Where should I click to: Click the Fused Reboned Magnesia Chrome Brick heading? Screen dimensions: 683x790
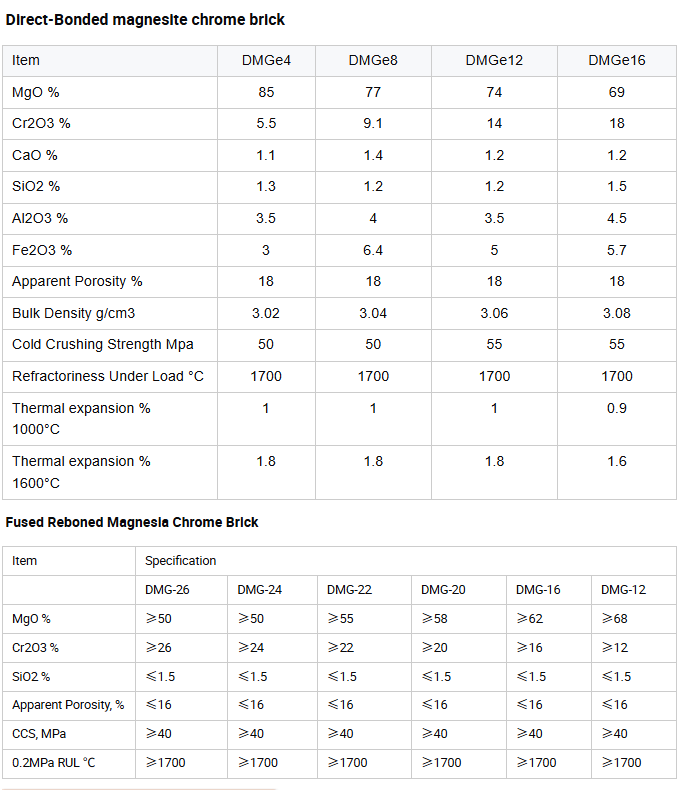point(131,522)
